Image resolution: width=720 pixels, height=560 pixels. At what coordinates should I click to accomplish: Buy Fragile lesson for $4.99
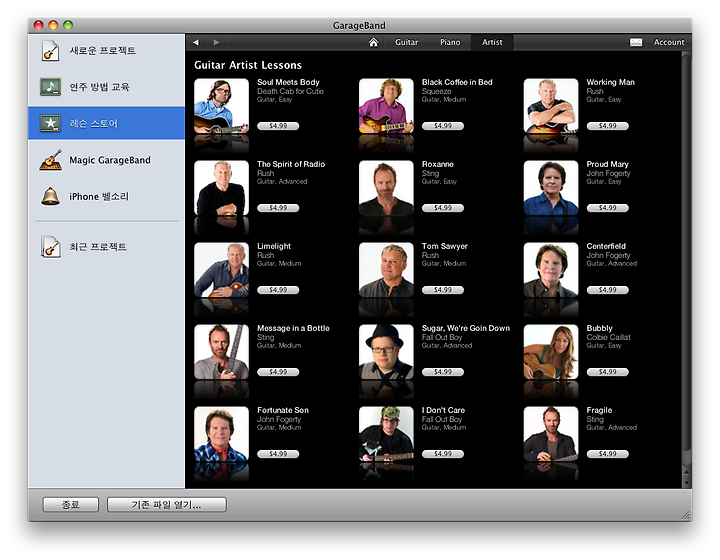click(608, 454)
